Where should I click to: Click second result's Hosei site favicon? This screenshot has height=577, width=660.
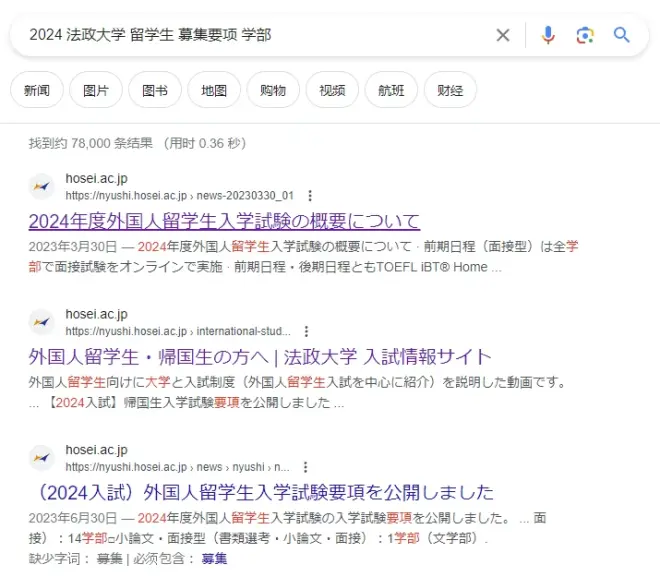41,322
